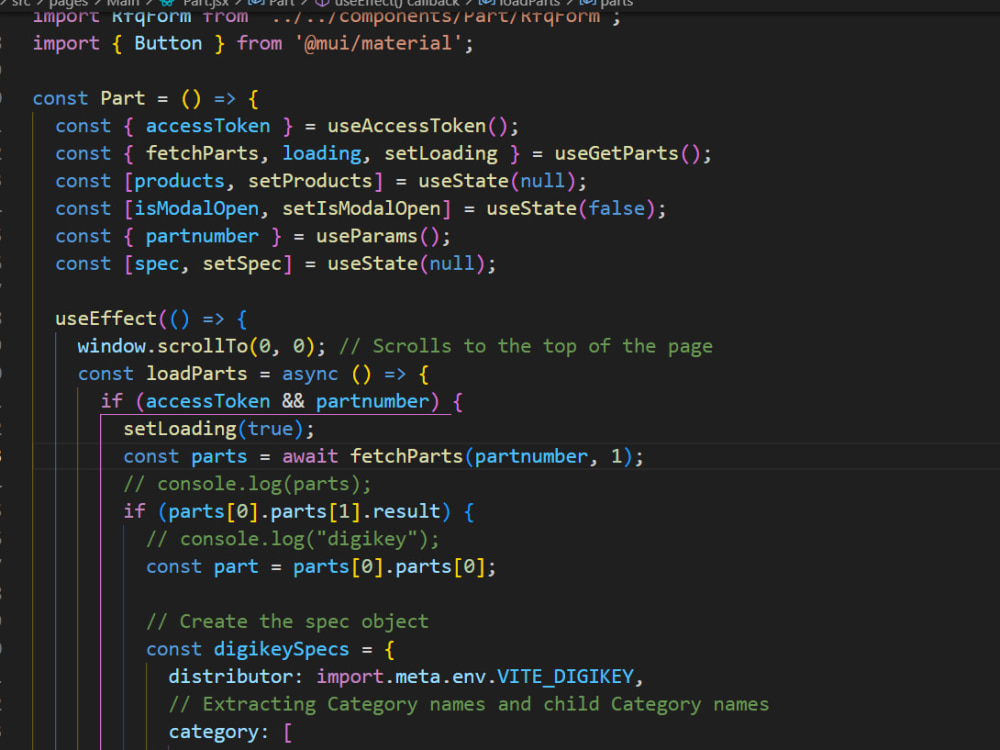The image size is (1000, 750).
Task: Click the 'useEffect' call
Action: pos(106,318)
